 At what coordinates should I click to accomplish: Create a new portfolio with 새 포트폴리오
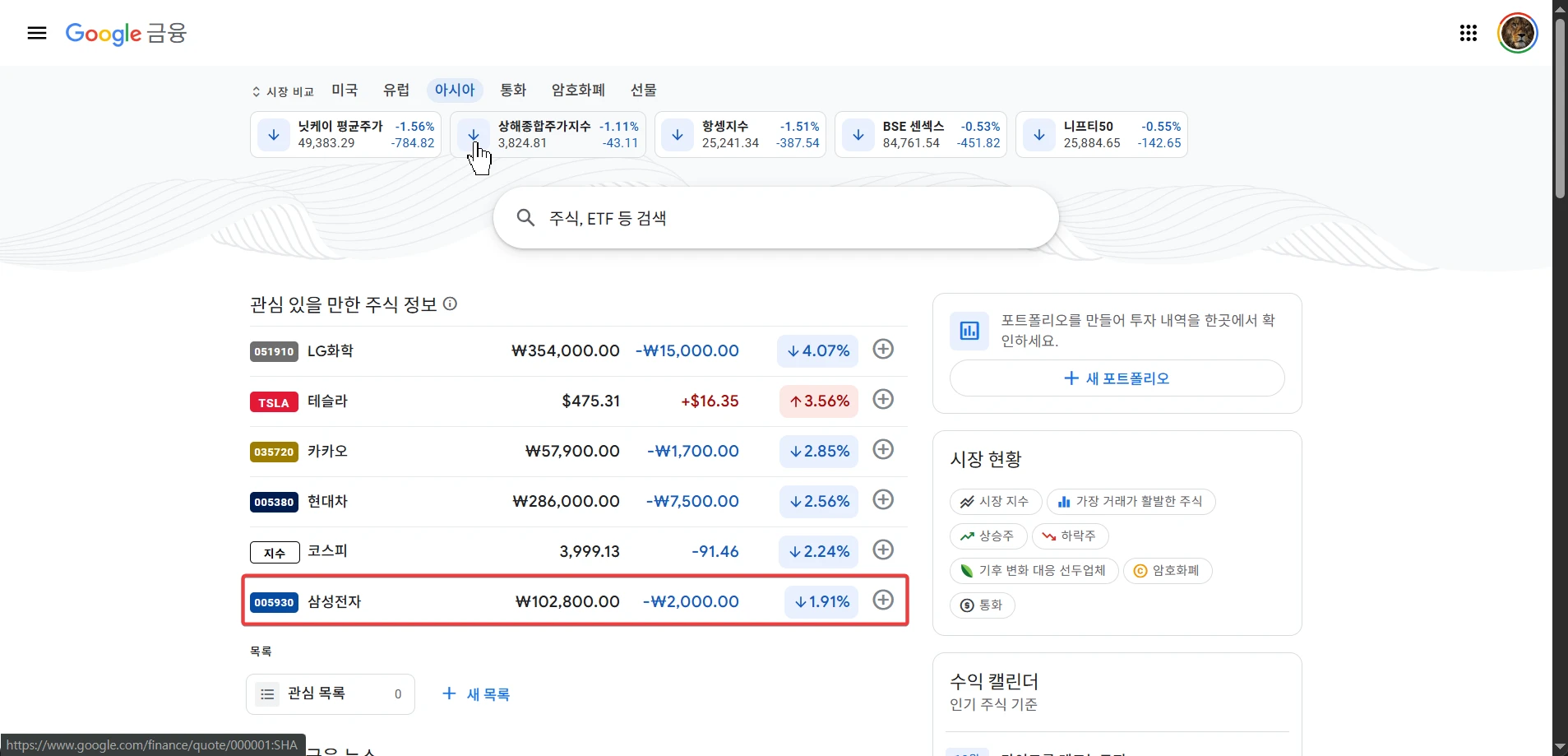tap(1117, 378)
